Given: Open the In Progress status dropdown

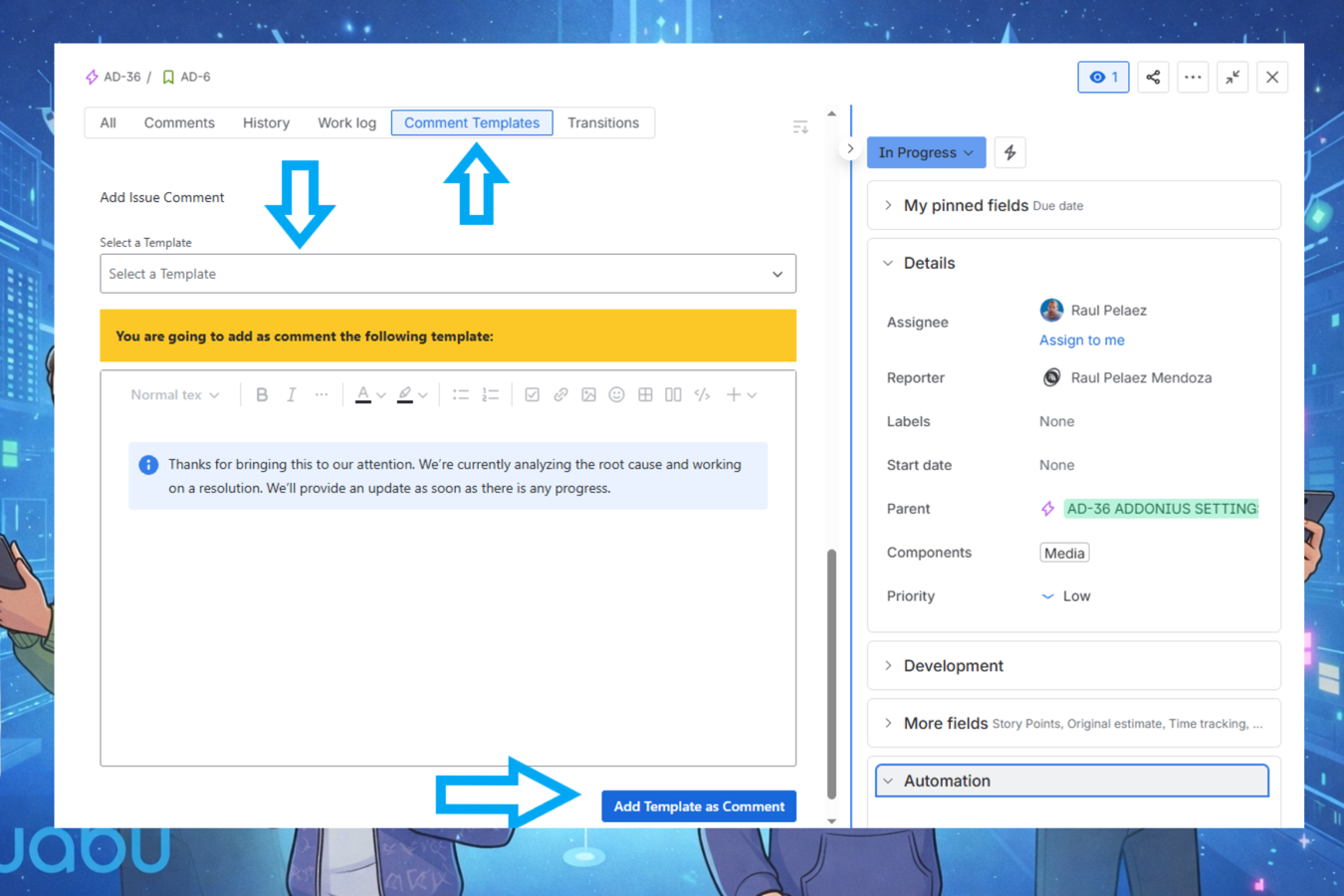Looking at the screenshot, I should (926, 152).
